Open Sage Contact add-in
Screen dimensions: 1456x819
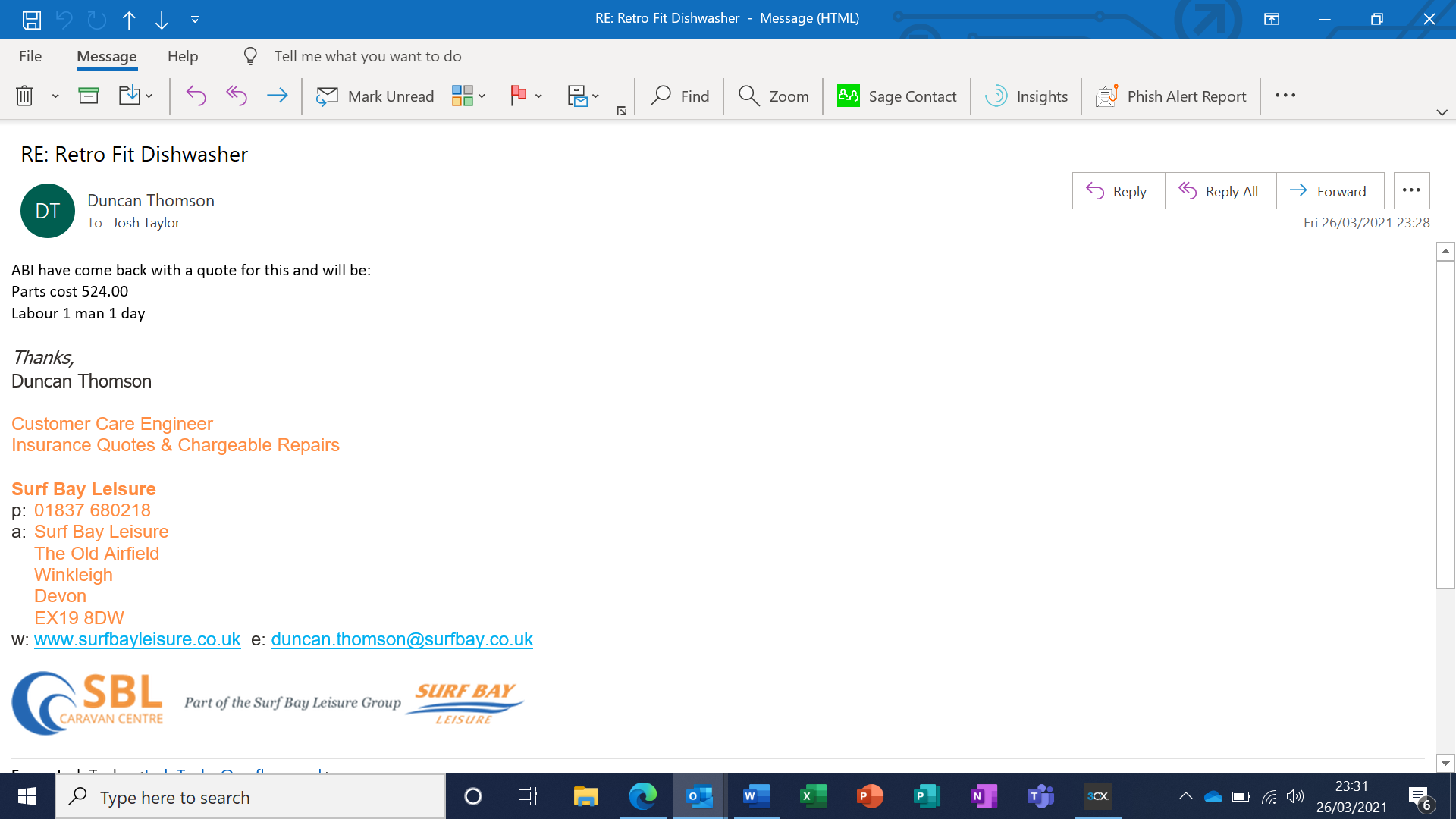896,96
